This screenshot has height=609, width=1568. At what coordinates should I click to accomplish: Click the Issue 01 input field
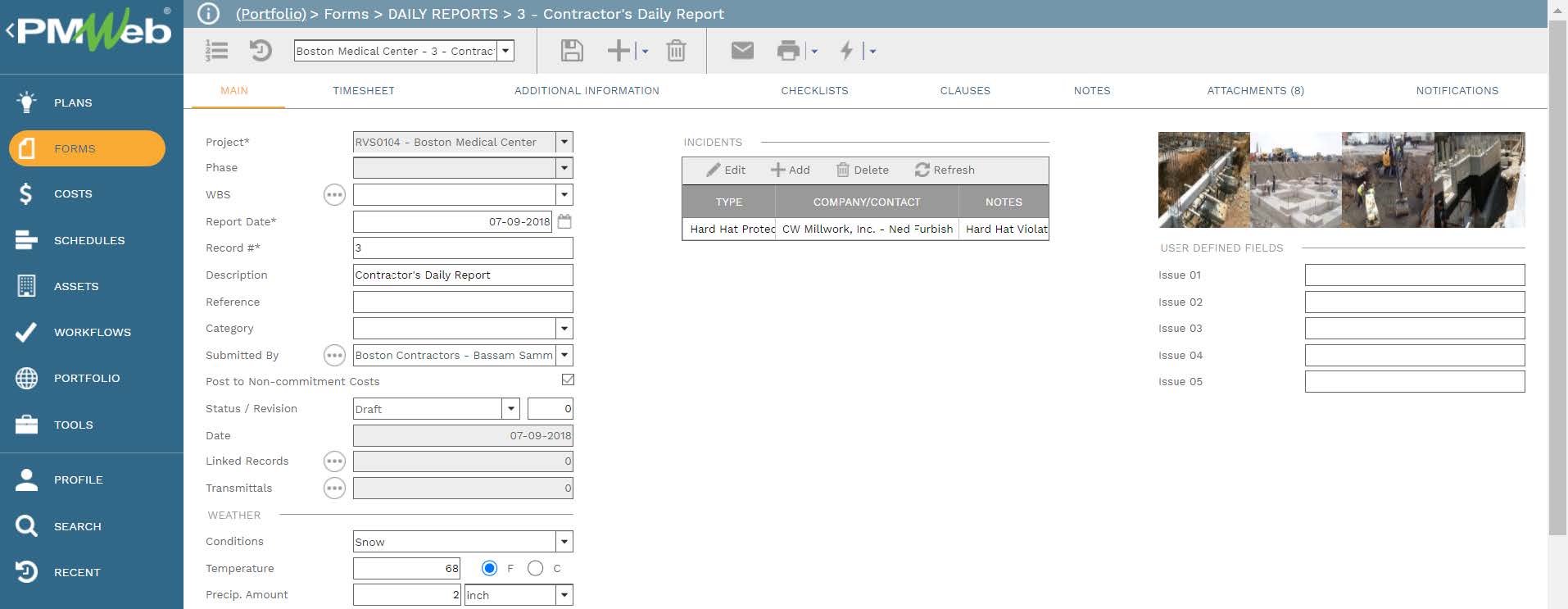(1414, 275)
